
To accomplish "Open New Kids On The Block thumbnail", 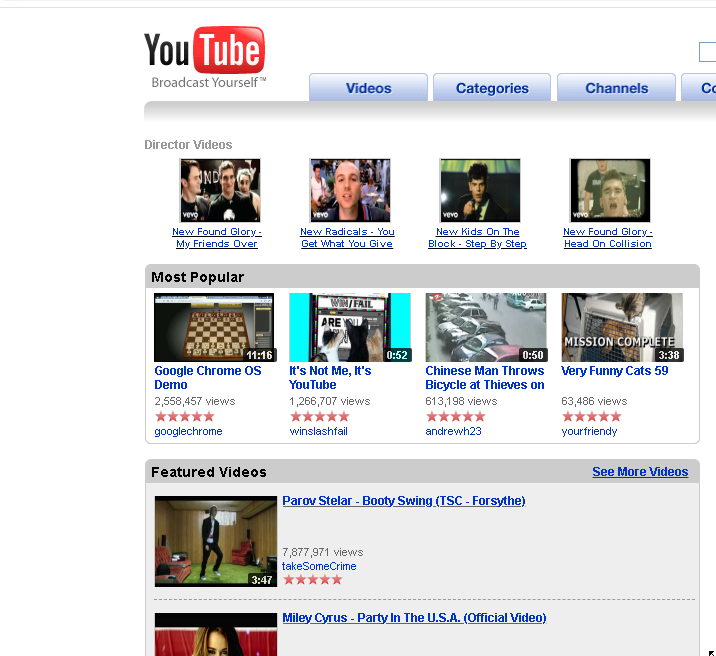I will (480, 190).
